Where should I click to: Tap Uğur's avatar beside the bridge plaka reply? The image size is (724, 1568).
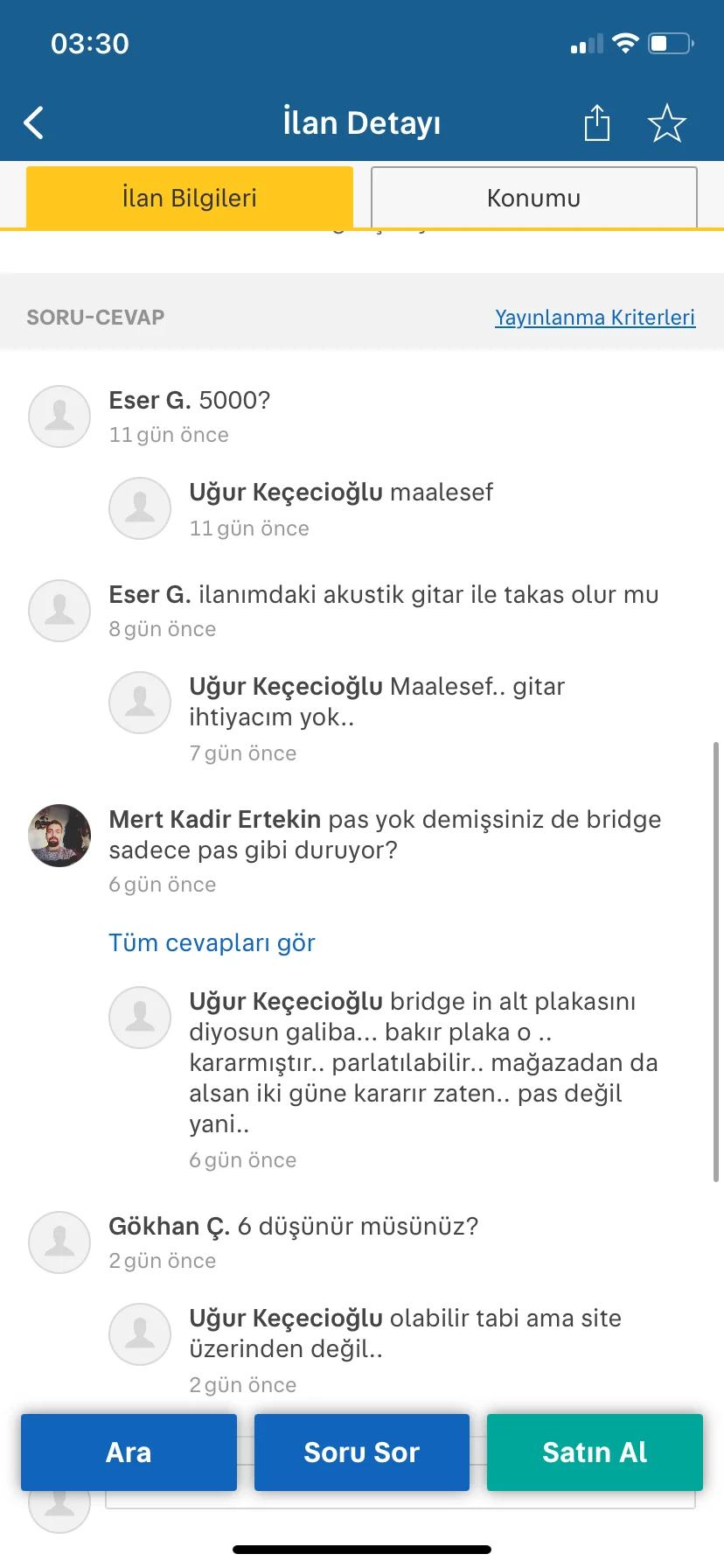pos(140,1018)
